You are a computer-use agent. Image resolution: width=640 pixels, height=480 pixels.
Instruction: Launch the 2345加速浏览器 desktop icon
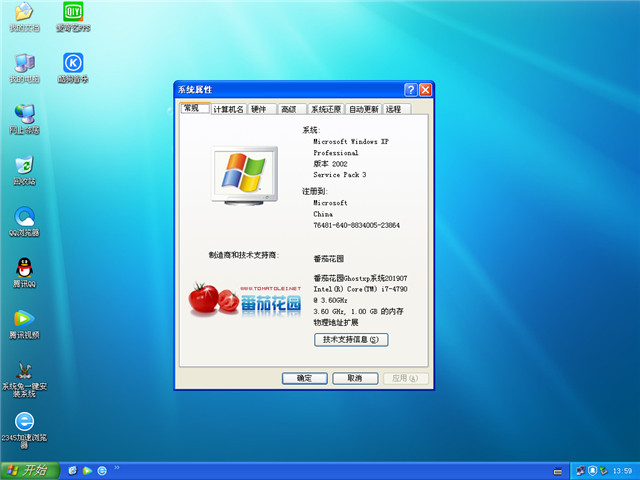click(24, 431)
